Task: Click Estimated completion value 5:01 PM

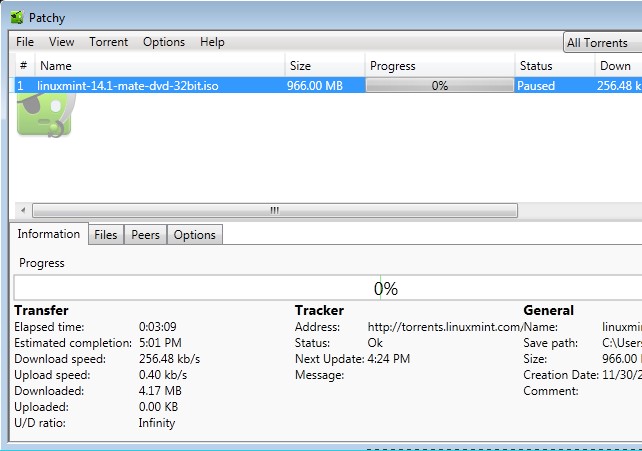Action: (160, 343)
